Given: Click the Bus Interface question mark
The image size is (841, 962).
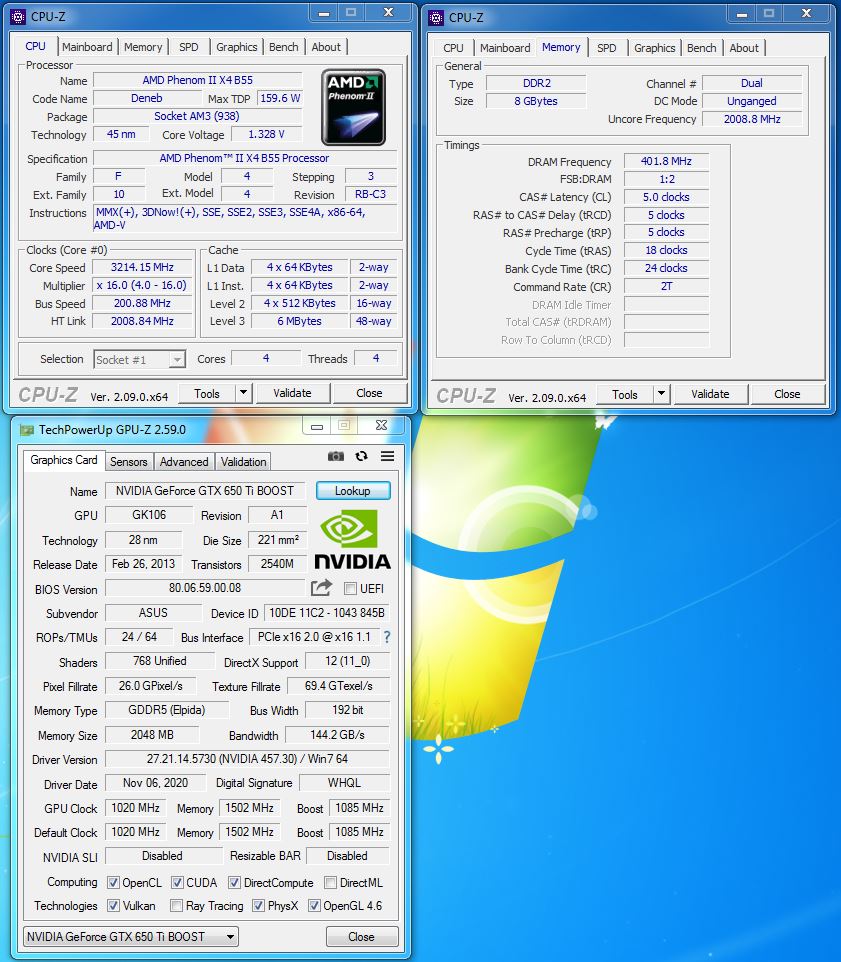Looking at the screenshot, I should (386, 637).
